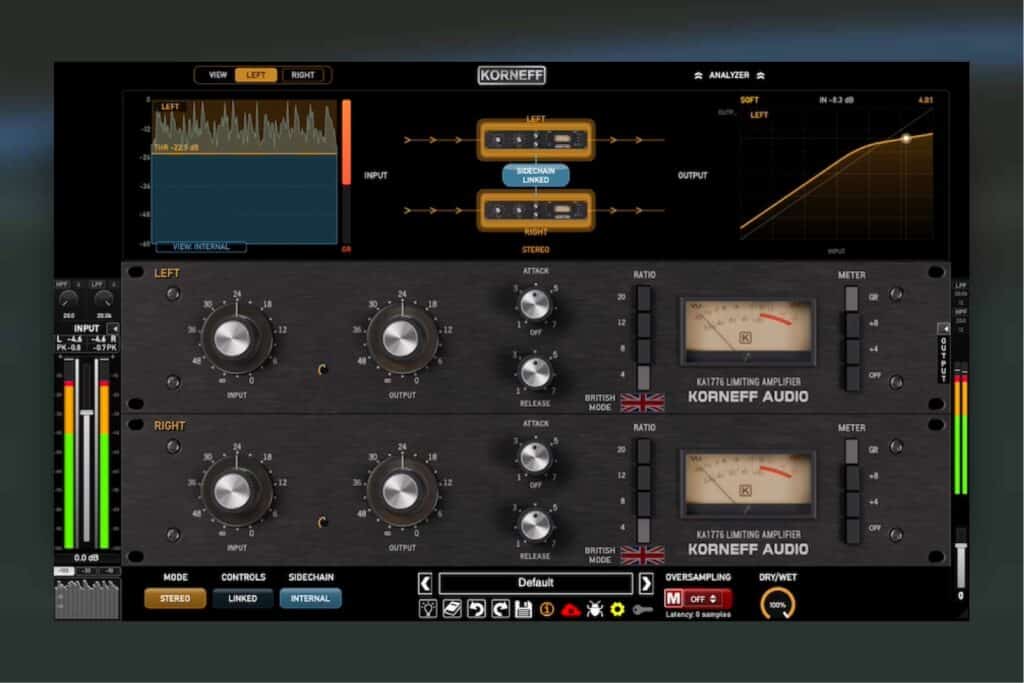
Task: Collapse the Analyzer section
Action: [x=729, y=76]
